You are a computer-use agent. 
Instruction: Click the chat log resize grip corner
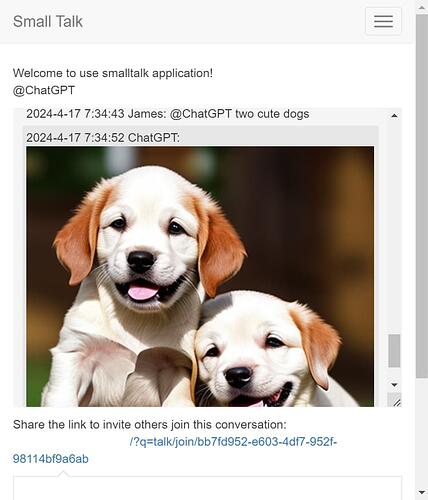coord(394,400)
